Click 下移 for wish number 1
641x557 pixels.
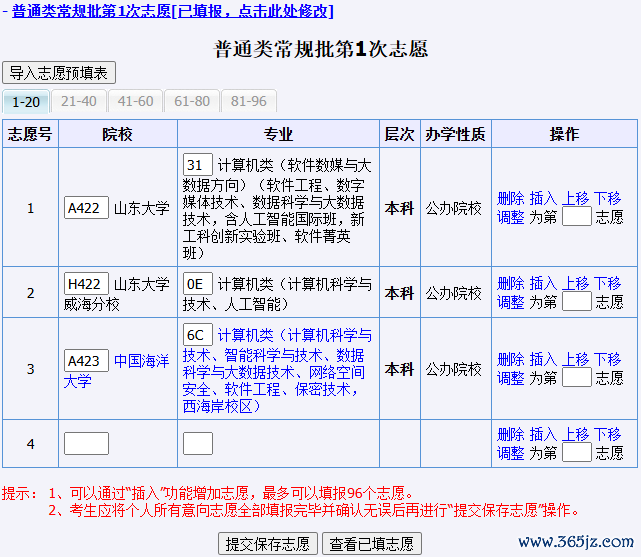[607, 199]
